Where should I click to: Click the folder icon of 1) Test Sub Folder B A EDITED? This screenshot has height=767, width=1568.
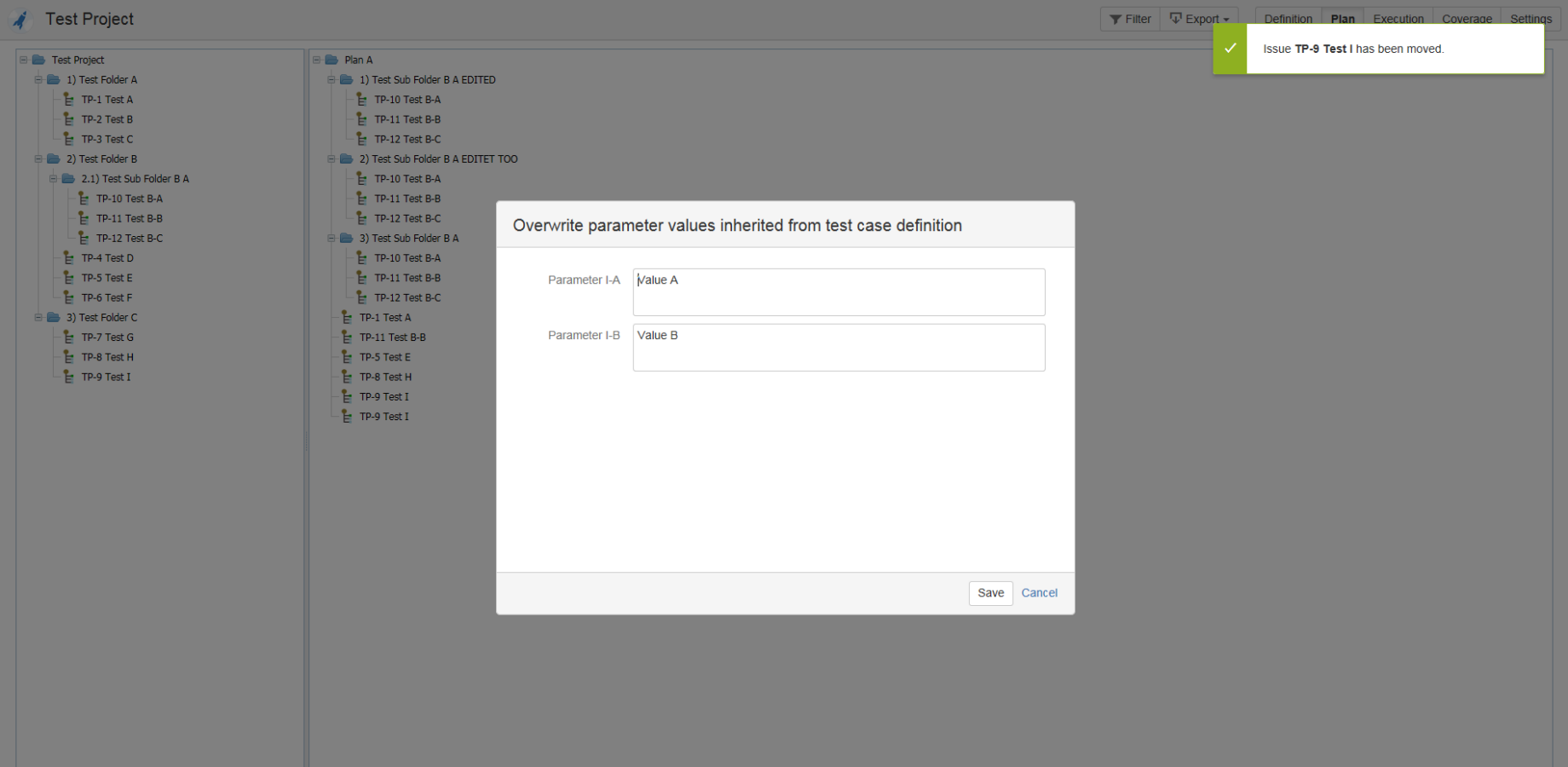347,79
